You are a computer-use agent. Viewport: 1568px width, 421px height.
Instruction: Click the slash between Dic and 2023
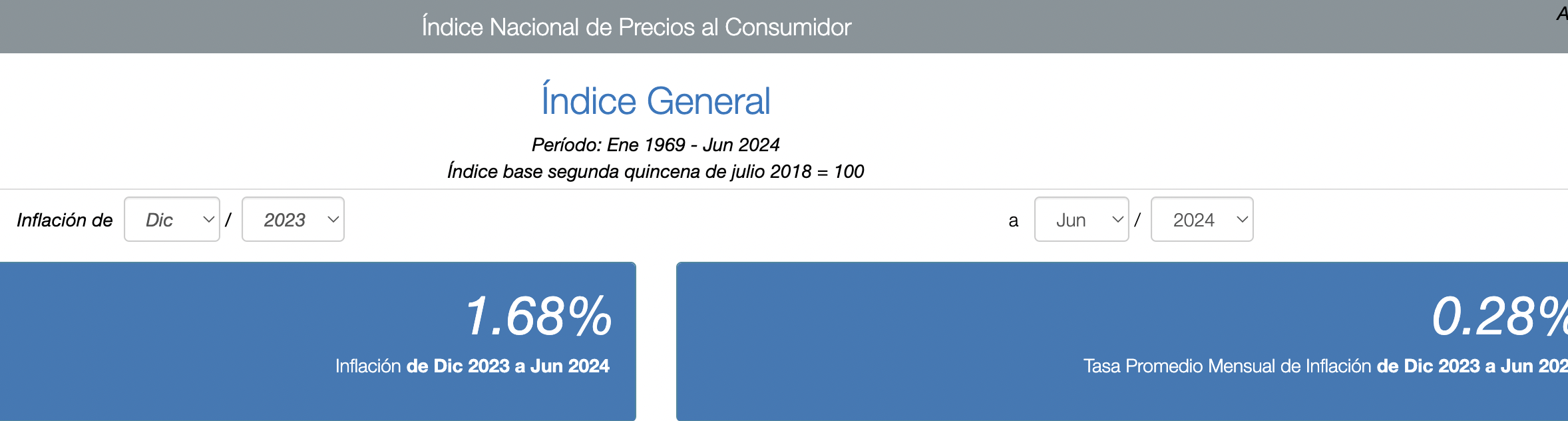coord(228,220)
